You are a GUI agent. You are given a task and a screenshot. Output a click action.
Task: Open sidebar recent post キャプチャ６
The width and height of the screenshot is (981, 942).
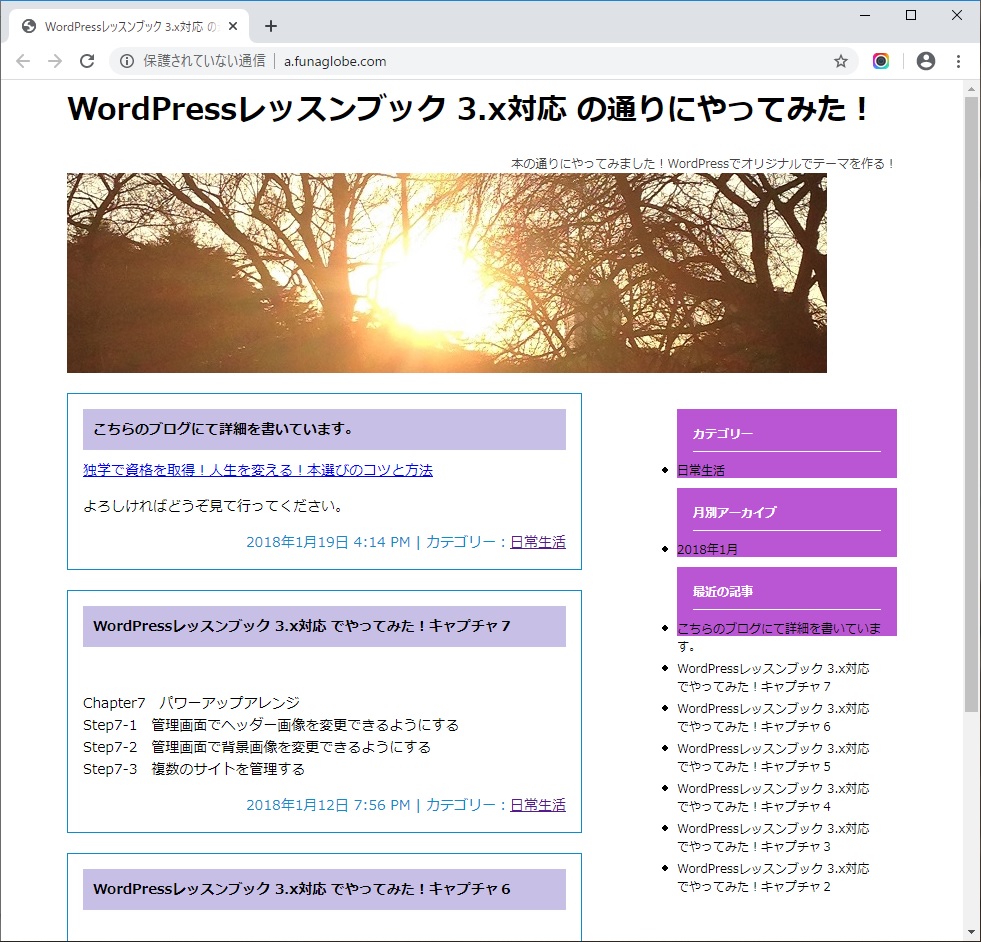[x=773, y=717]
